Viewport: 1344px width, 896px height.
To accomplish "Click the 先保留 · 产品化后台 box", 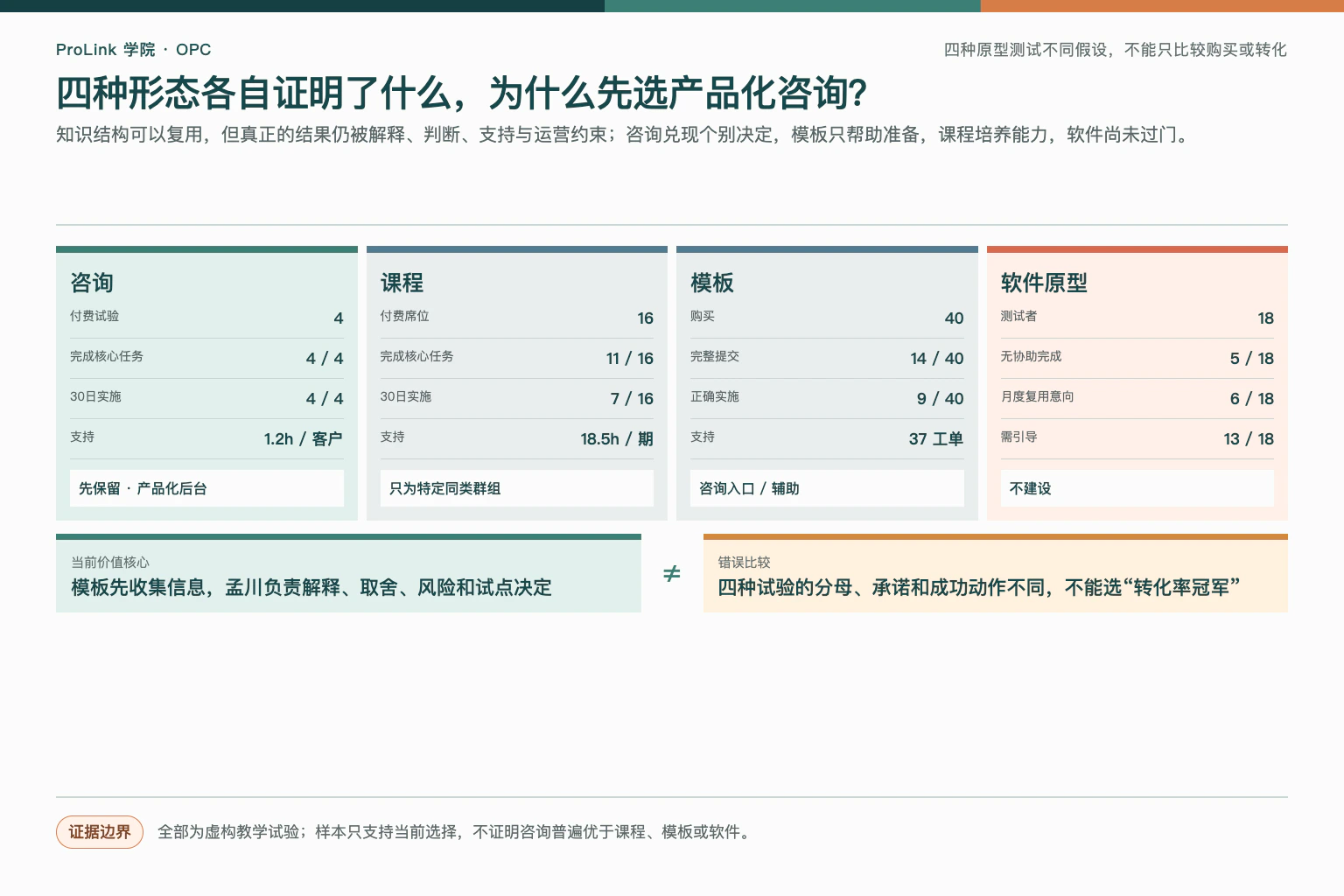I will point(206,488).
